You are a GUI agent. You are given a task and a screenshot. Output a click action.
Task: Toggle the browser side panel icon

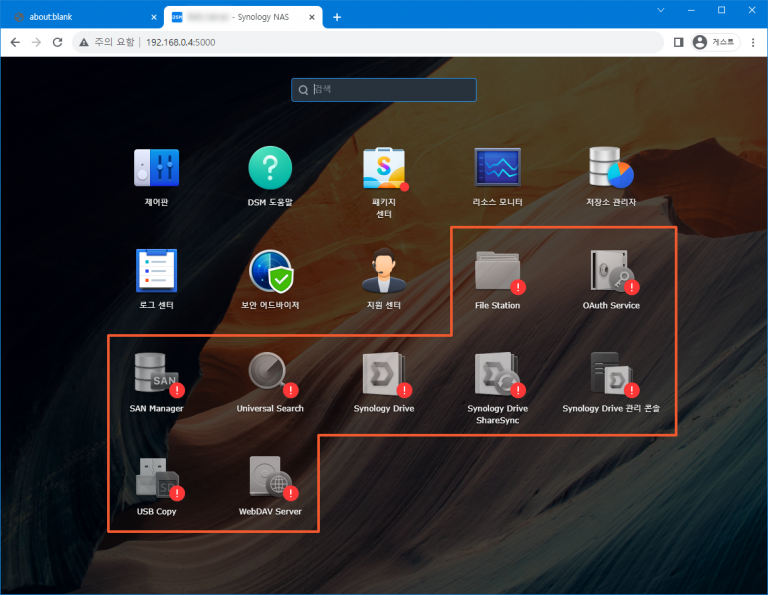(678, 42)
